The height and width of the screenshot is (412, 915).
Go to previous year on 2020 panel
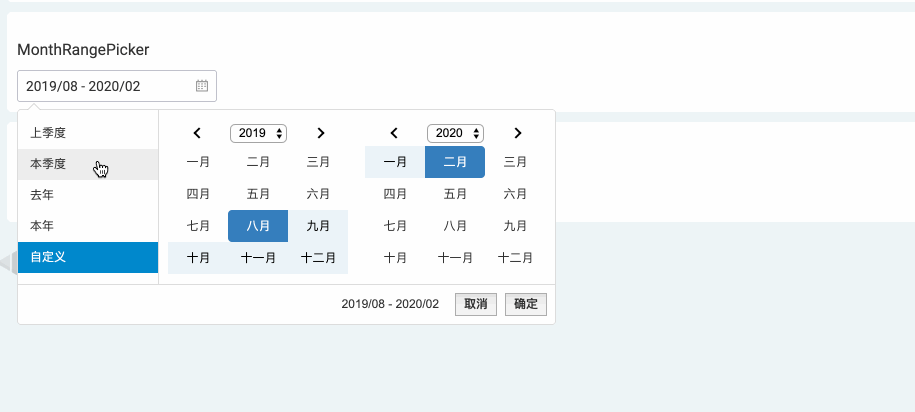click(x=394, y=133)
